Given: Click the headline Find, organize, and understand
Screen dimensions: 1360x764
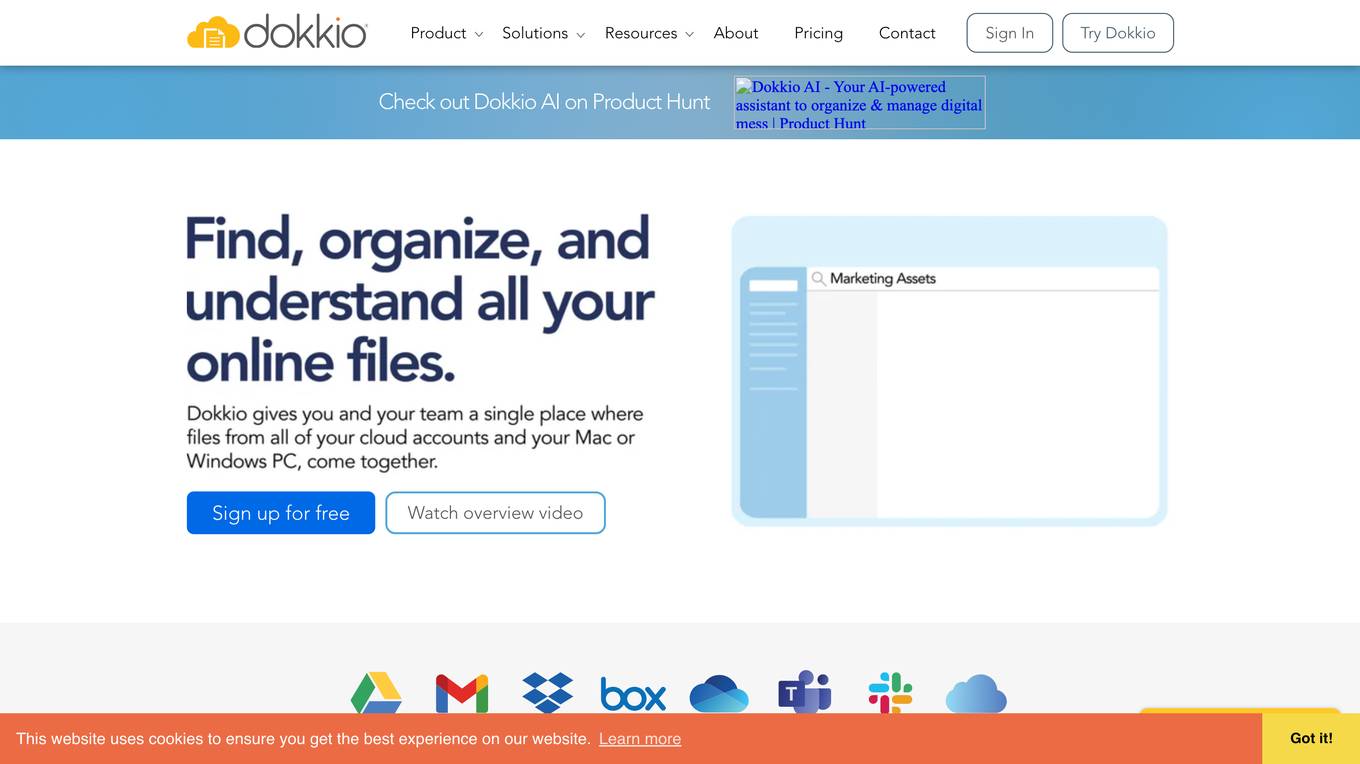Looking at the screenshot, I should (420, 300).
